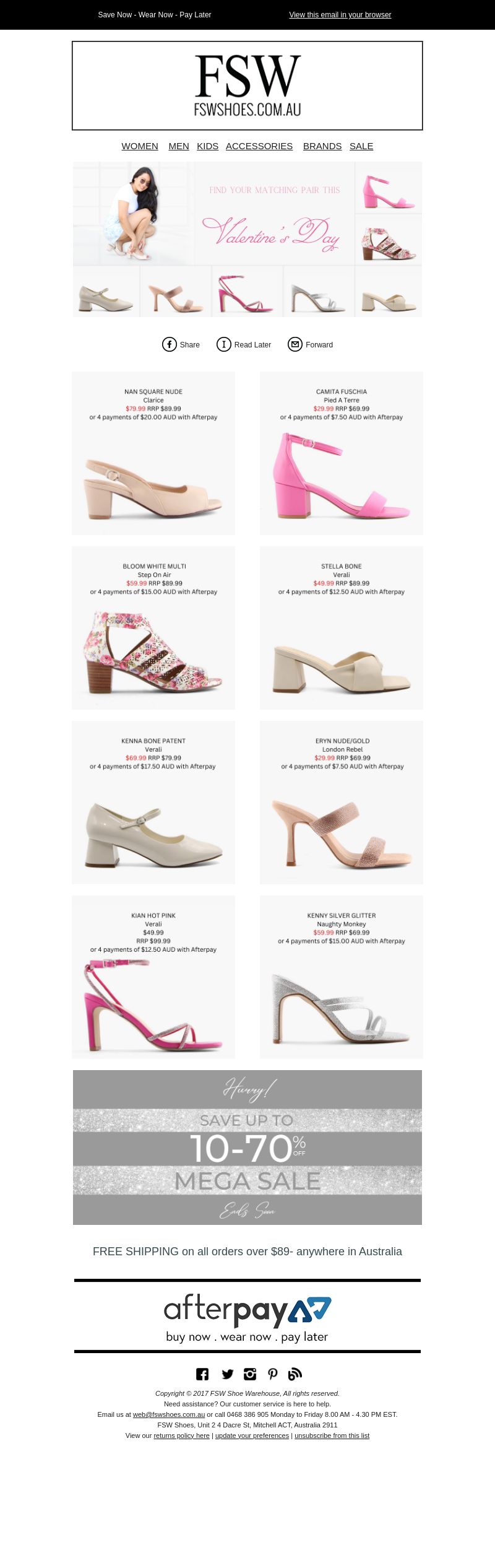Click the Forward email icon
The width and height of the screenshot is (495, 1568).
(295, 344)
